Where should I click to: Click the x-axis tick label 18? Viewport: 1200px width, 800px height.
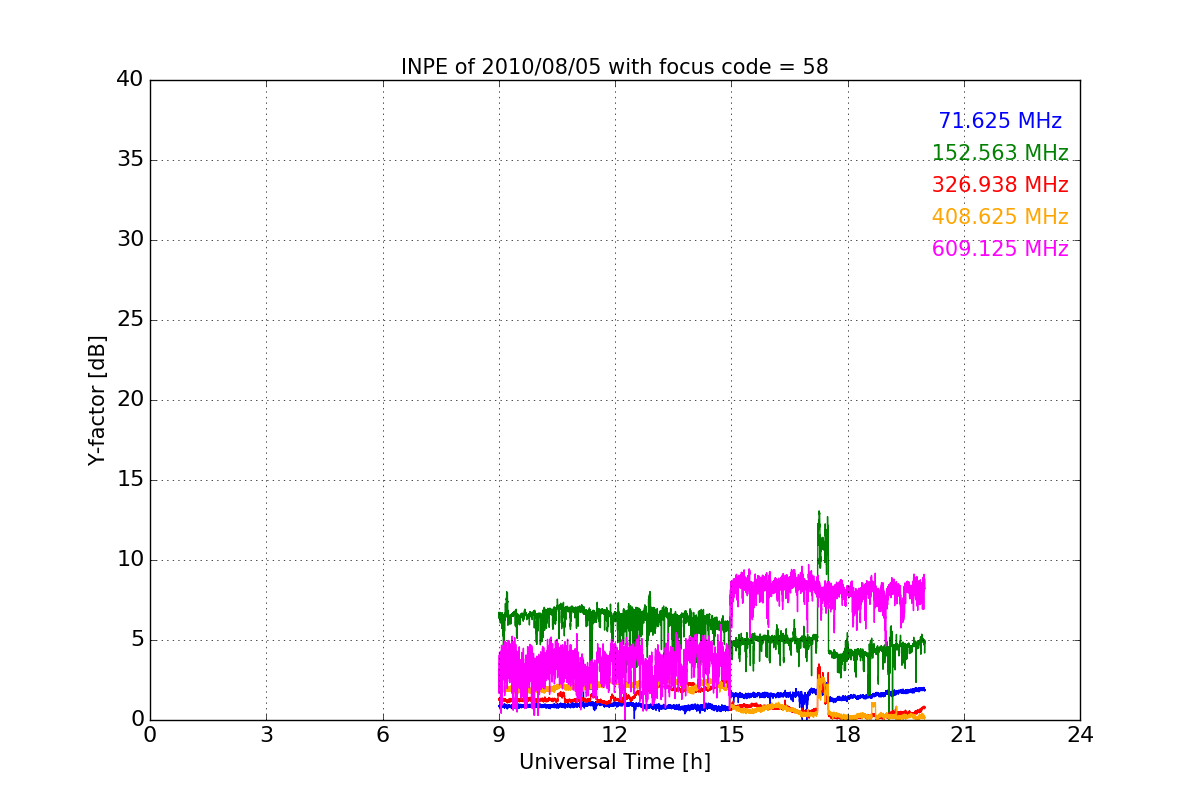coord(848,735)
